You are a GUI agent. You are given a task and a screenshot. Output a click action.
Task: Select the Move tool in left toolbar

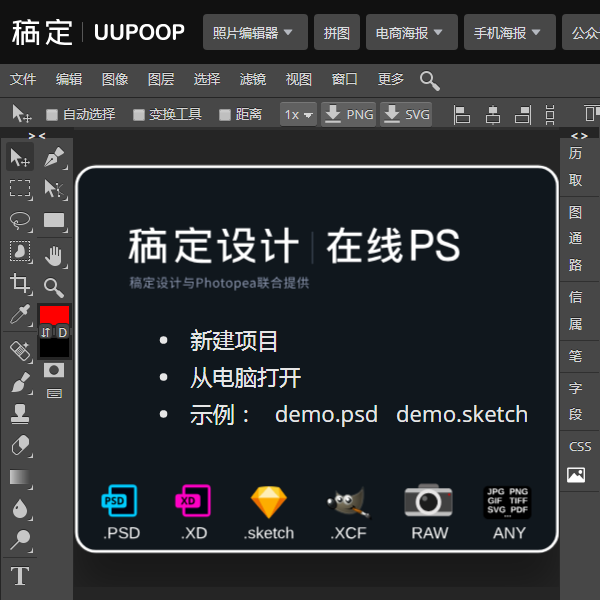point(20,157)
